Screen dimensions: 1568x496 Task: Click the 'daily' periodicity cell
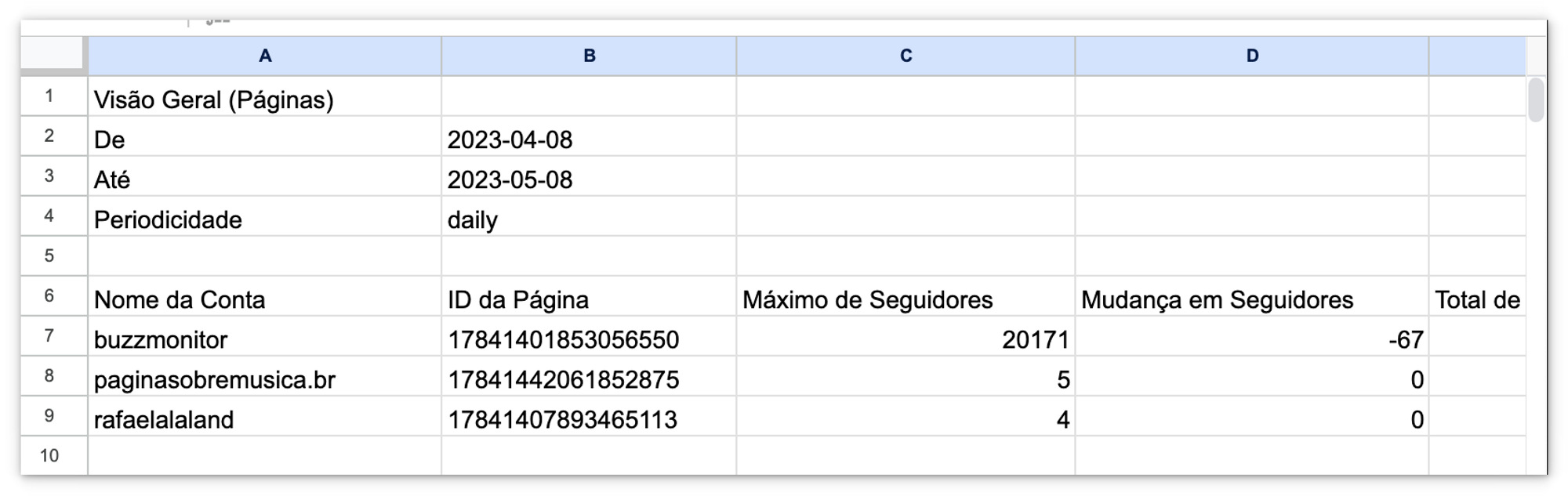[589, 220]
